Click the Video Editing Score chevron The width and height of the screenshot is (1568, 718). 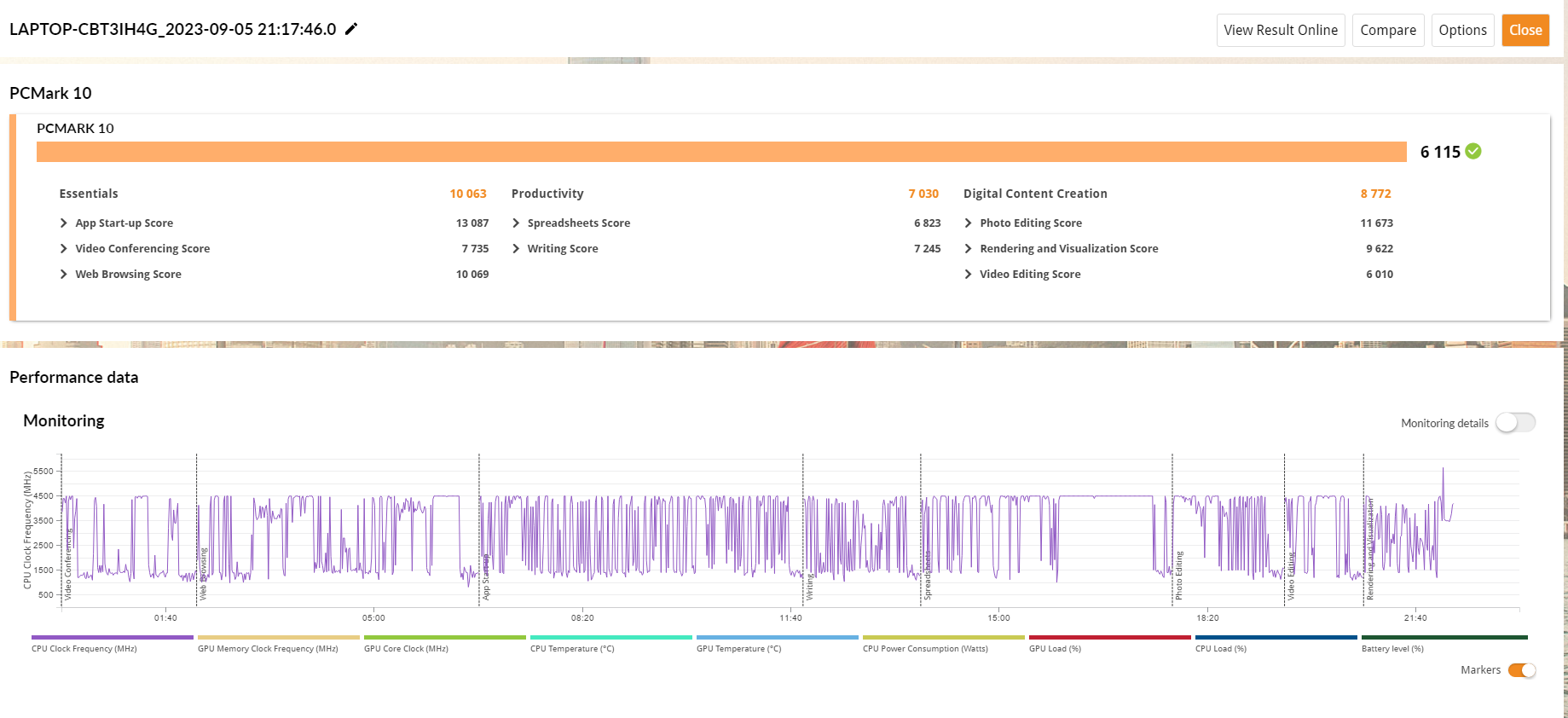point(968,274)
